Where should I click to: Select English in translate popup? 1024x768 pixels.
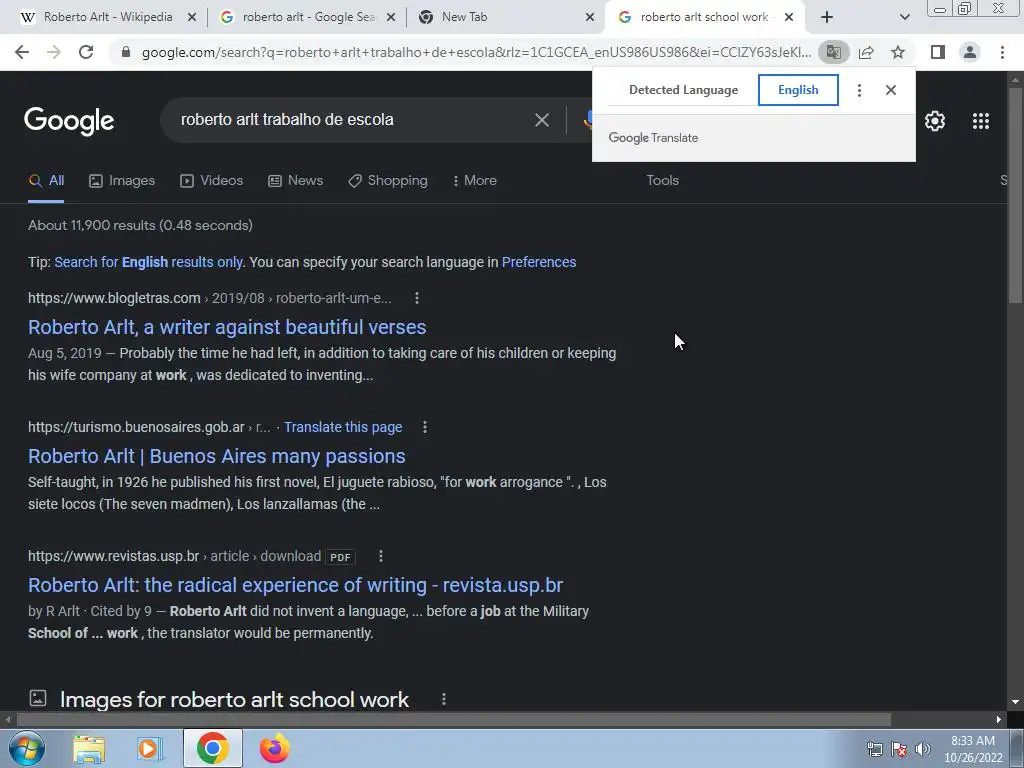click(798, 90)
